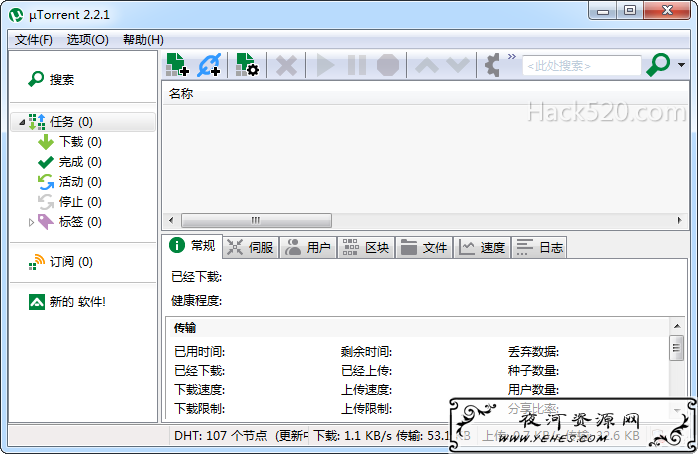Click the 健康程度: label
The width and height of the screenshot is (698, 454).
[x=196, y=300]
